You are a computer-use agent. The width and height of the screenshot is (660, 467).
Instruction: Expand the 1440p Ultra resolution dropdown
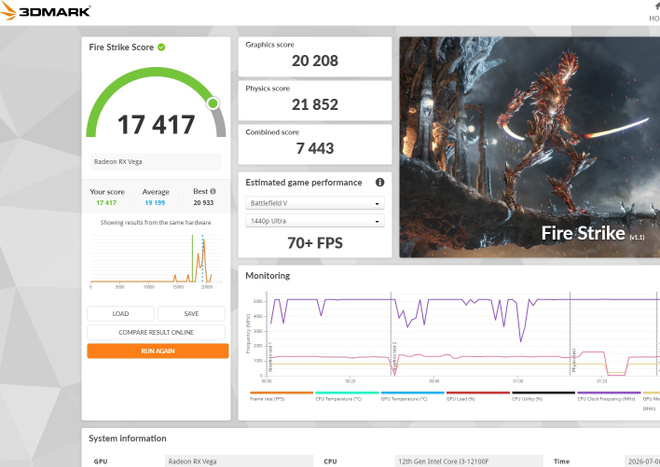click(315, 221)
